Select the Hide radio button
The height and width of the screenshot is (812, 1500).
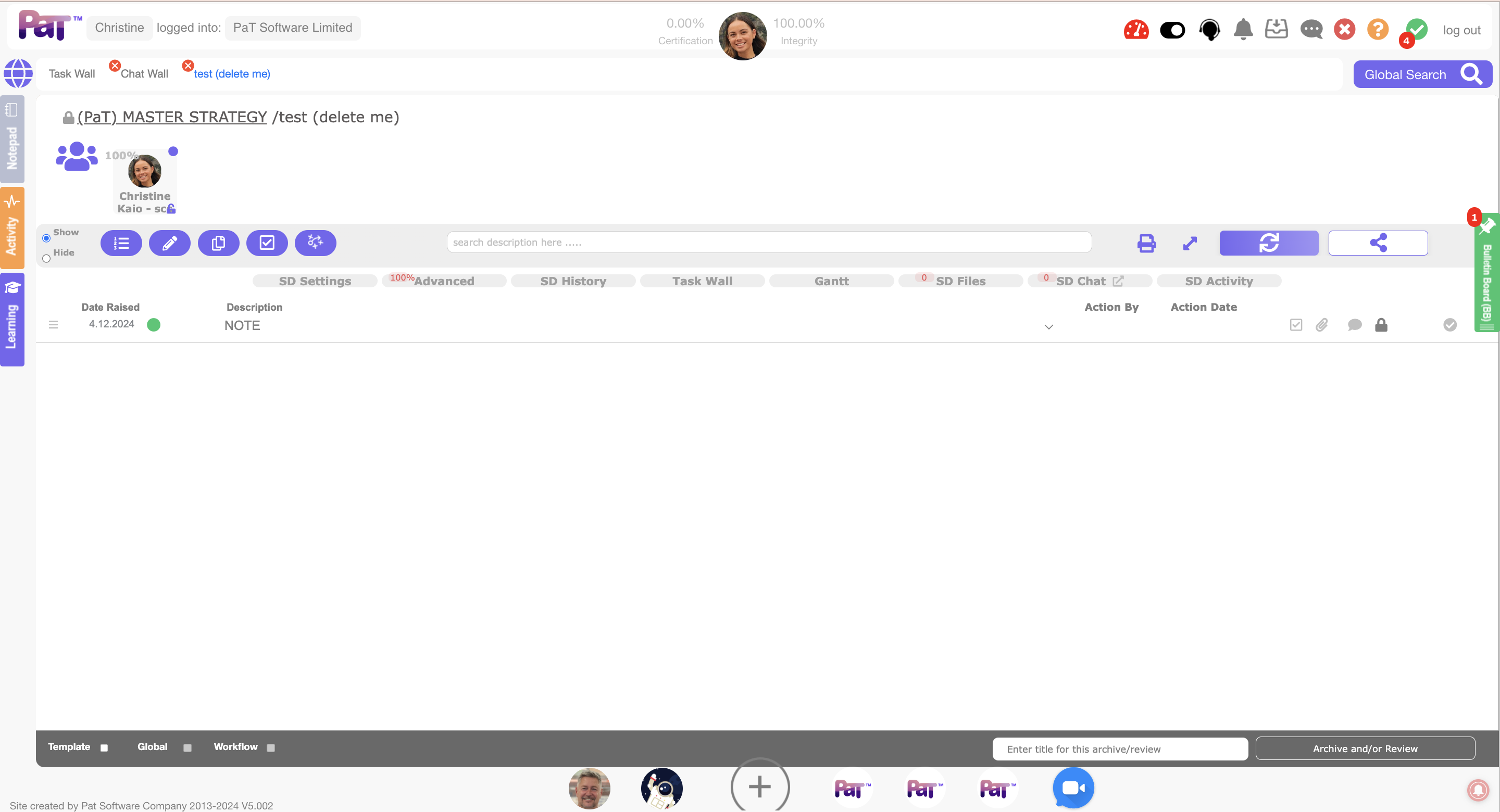point(46,259)
